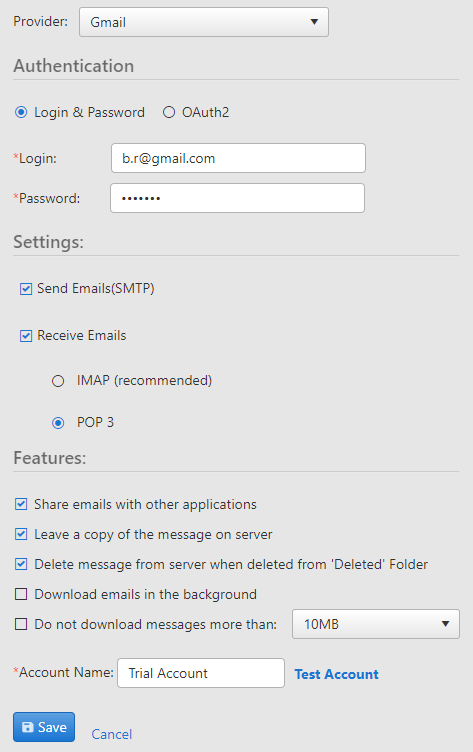This screenshot has height=752, width=473.
Task: Focus the Password input field
Action: [237, 198]
